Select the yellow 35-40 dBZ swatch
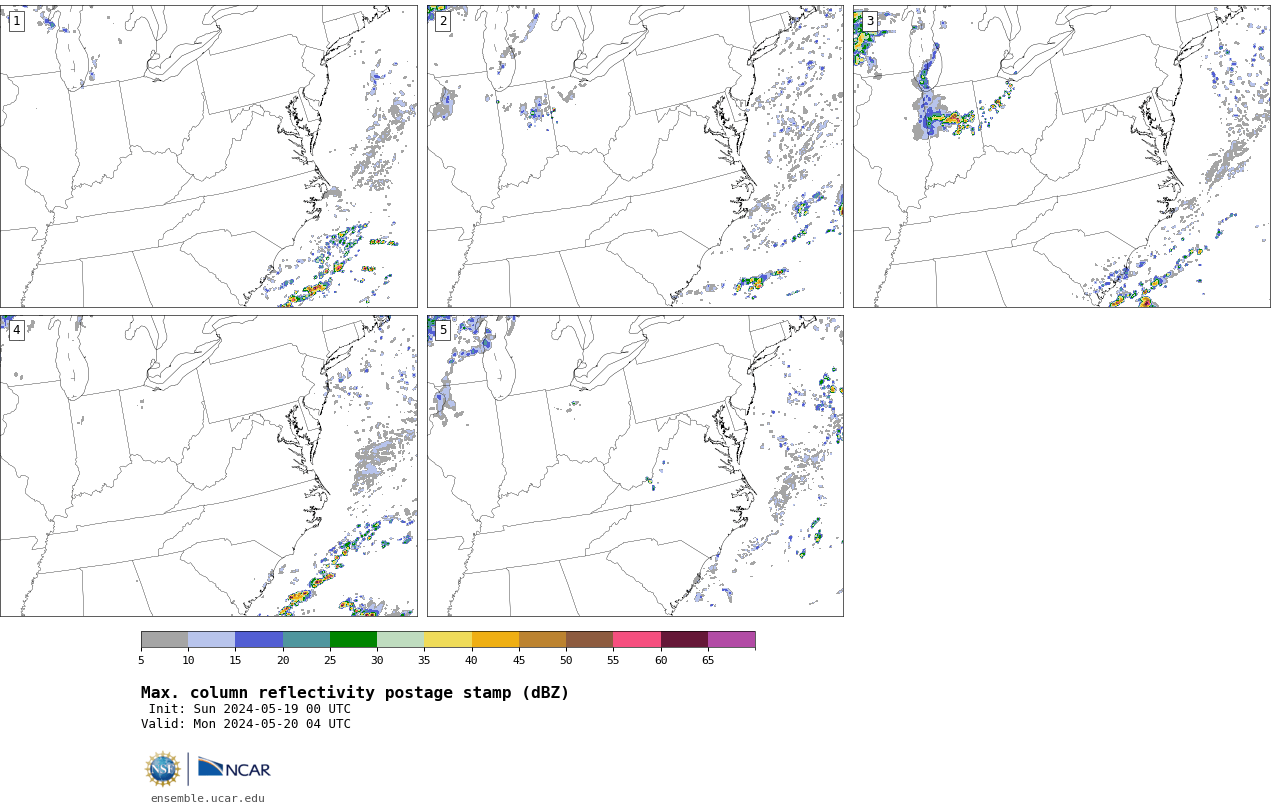1280x809 pixels. (x=448, y=640)
